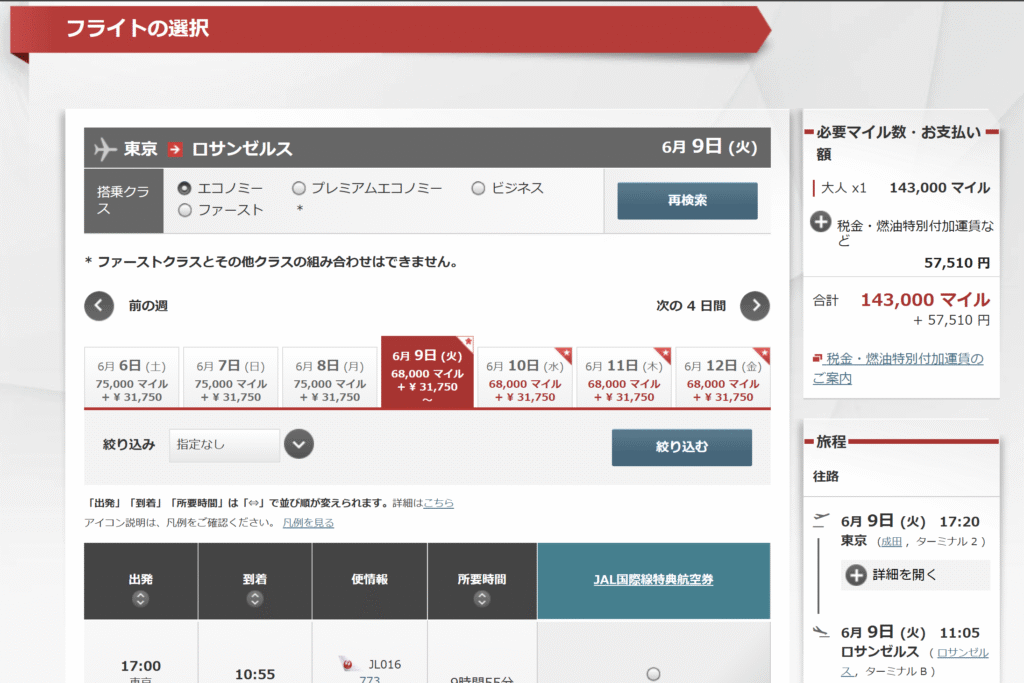Select the 6月 10日 (水) date tab

click(524, 377)
